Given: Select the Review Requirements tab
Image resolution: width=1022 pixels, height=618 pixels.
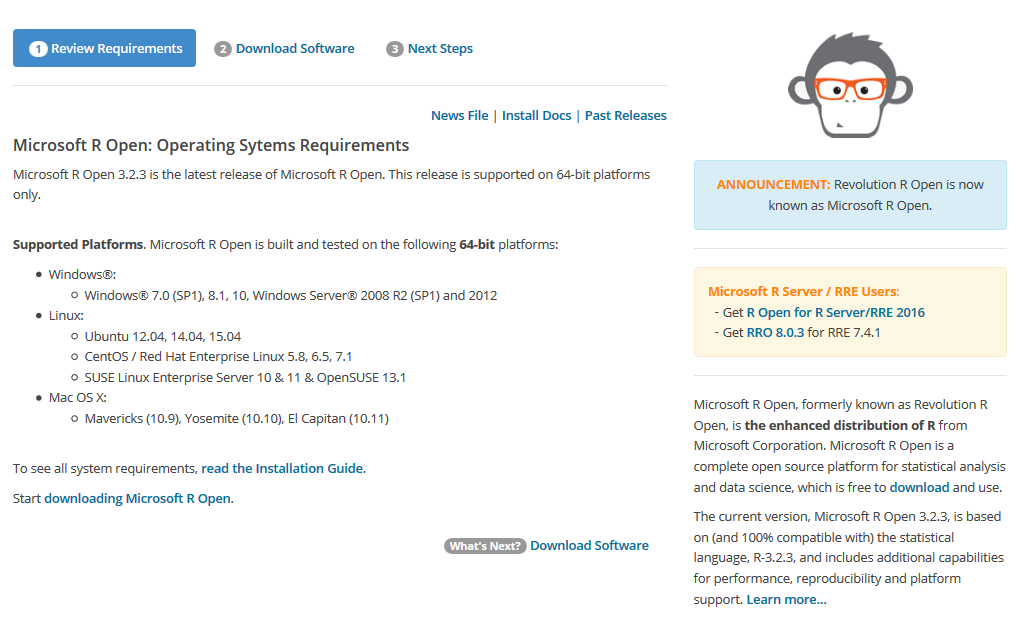Looking at the screenshot, I should point(104,48).
